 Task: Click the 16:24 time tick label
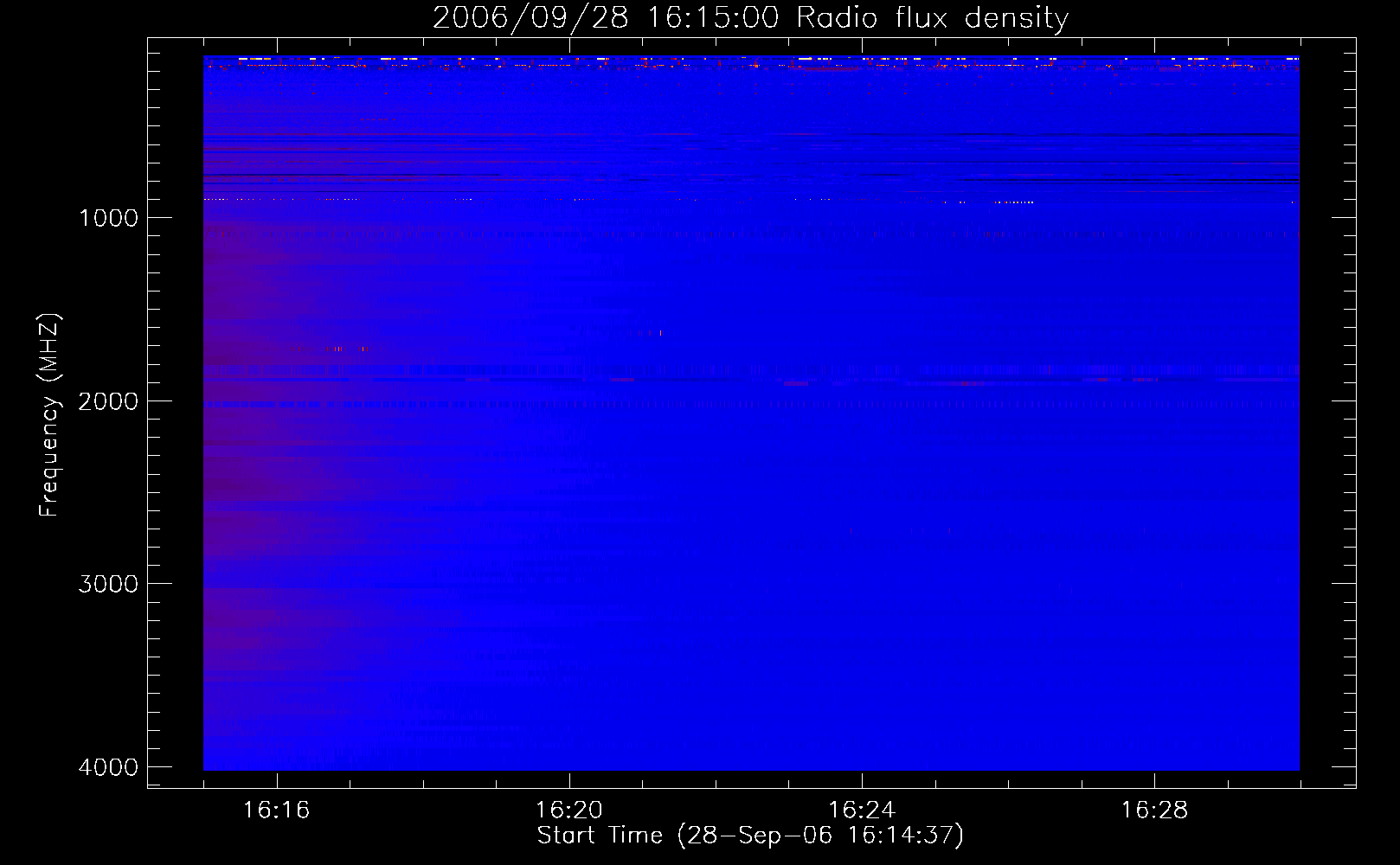click(862, 811)
